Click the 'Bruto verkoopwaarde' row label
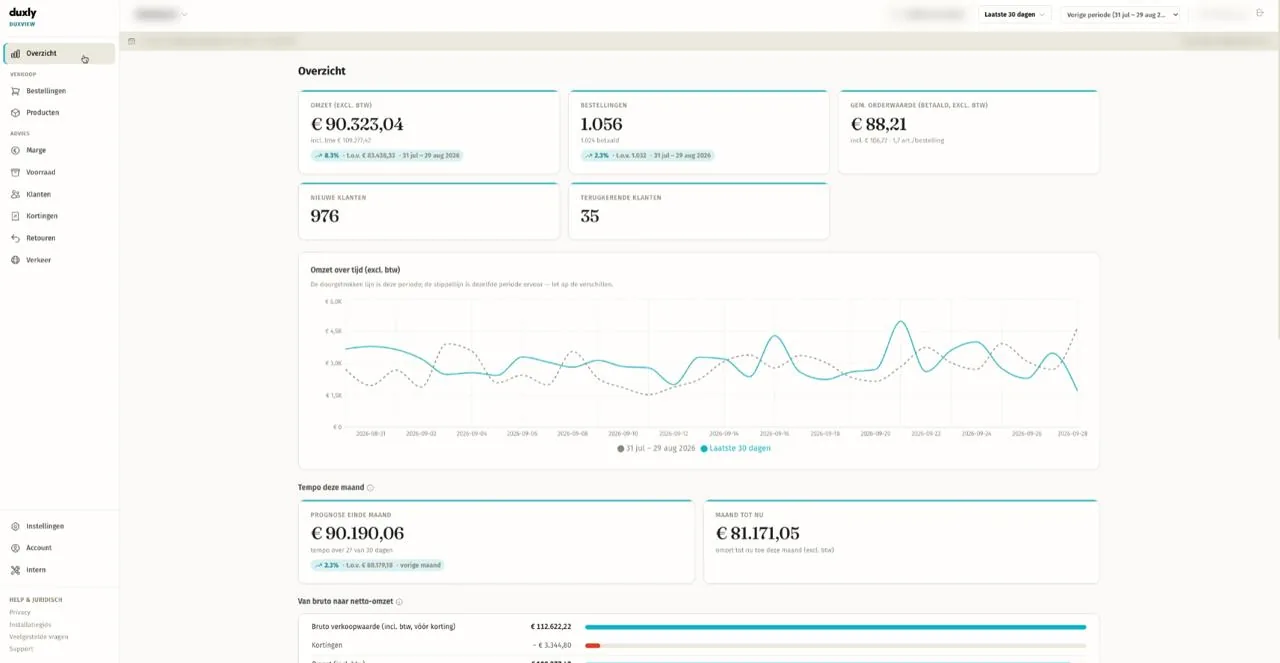 (383, 627)
